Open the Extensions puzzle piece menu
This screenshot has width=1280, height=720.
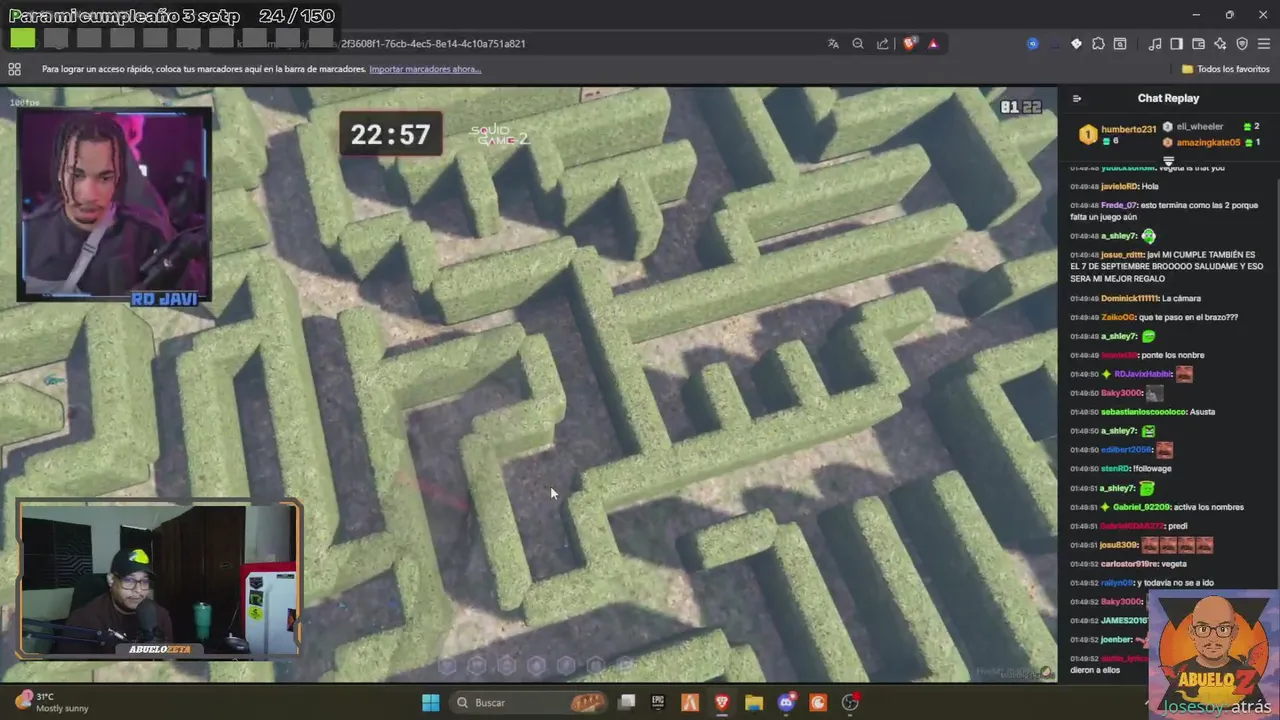point(1098,44)
